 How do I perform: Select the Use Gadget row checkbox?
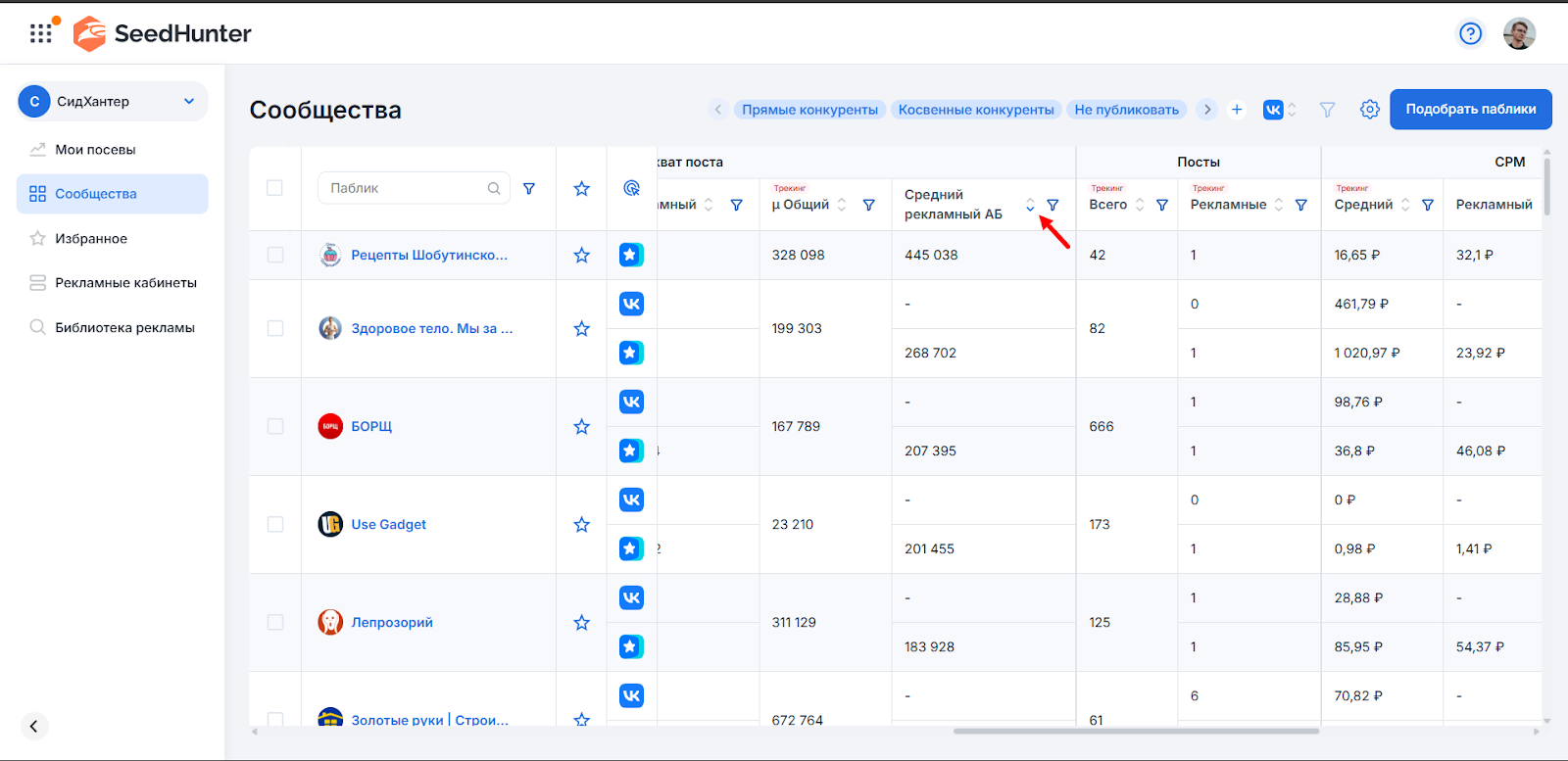pos(274,524)
